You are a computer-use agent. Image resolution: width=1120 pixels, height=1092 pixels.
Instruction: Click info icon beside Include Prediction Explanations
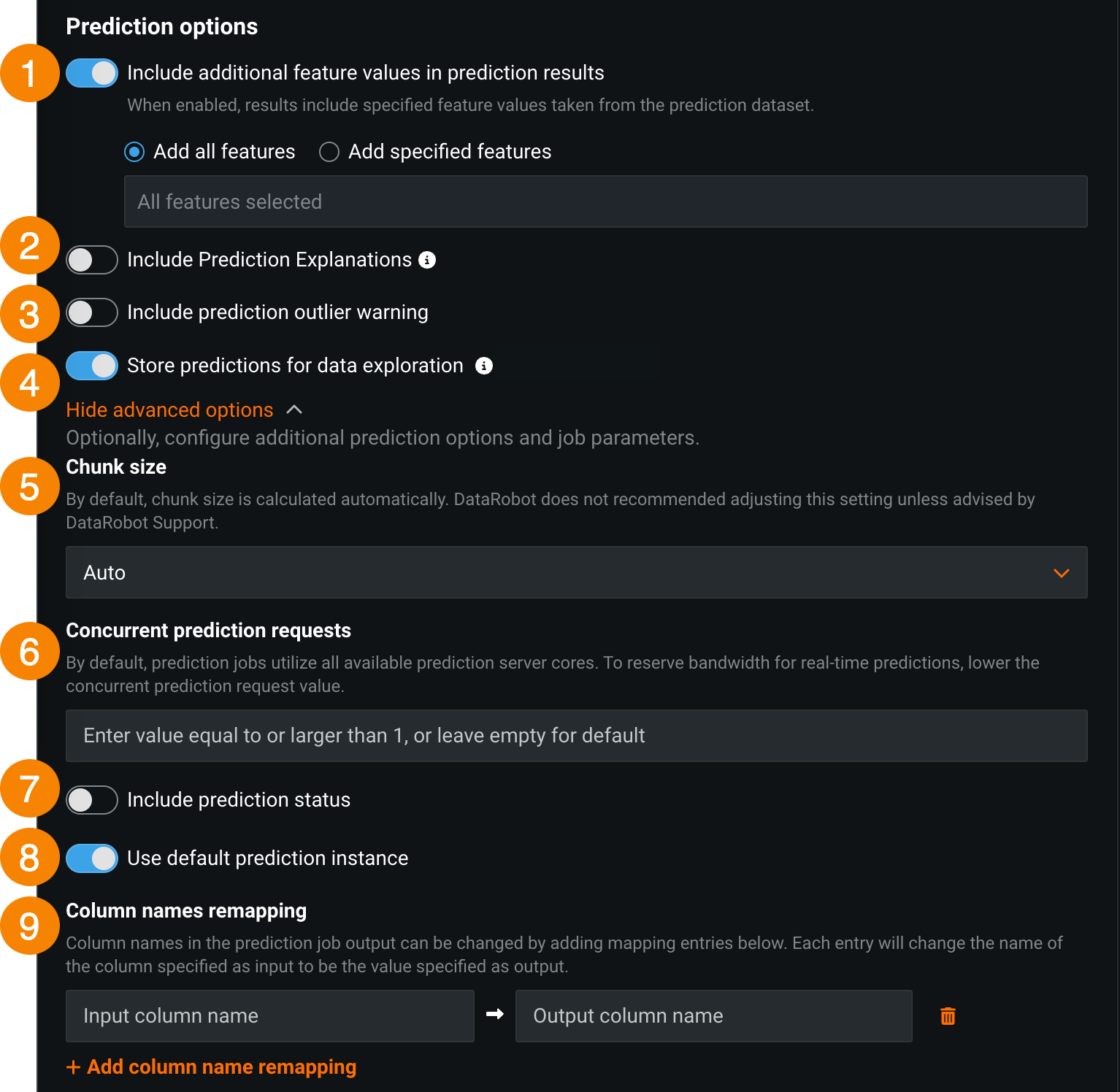427,260
